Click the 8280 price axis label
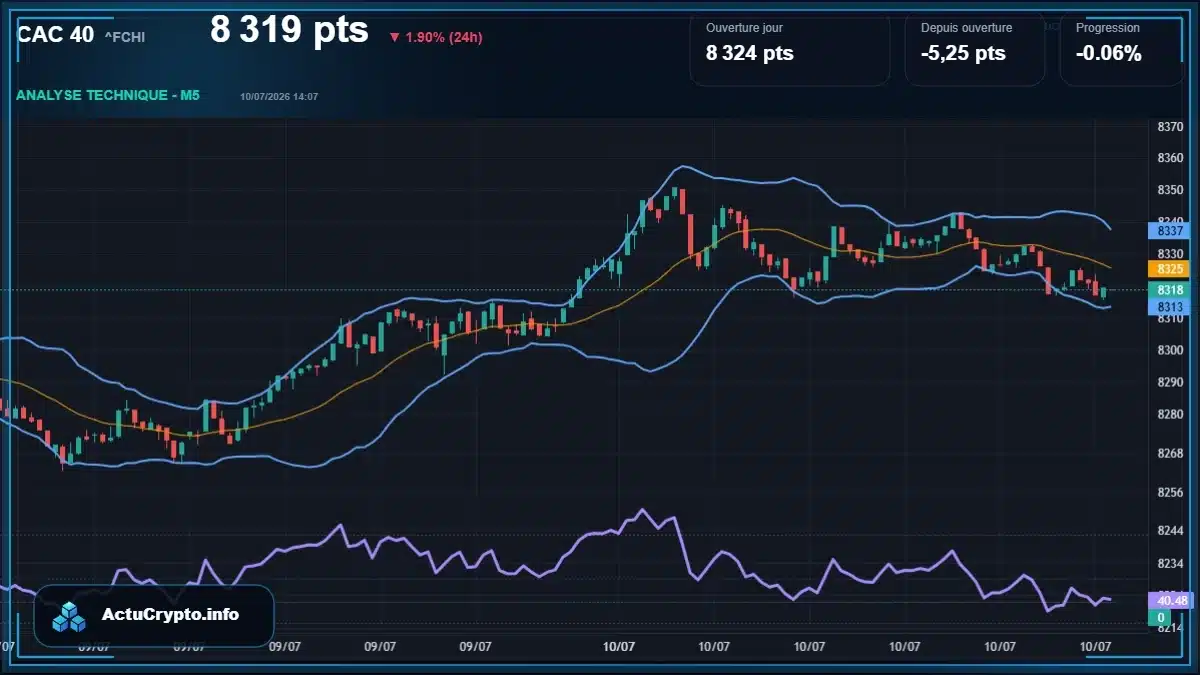Screen dimensions: 1200x675 tap(1170, 414)
